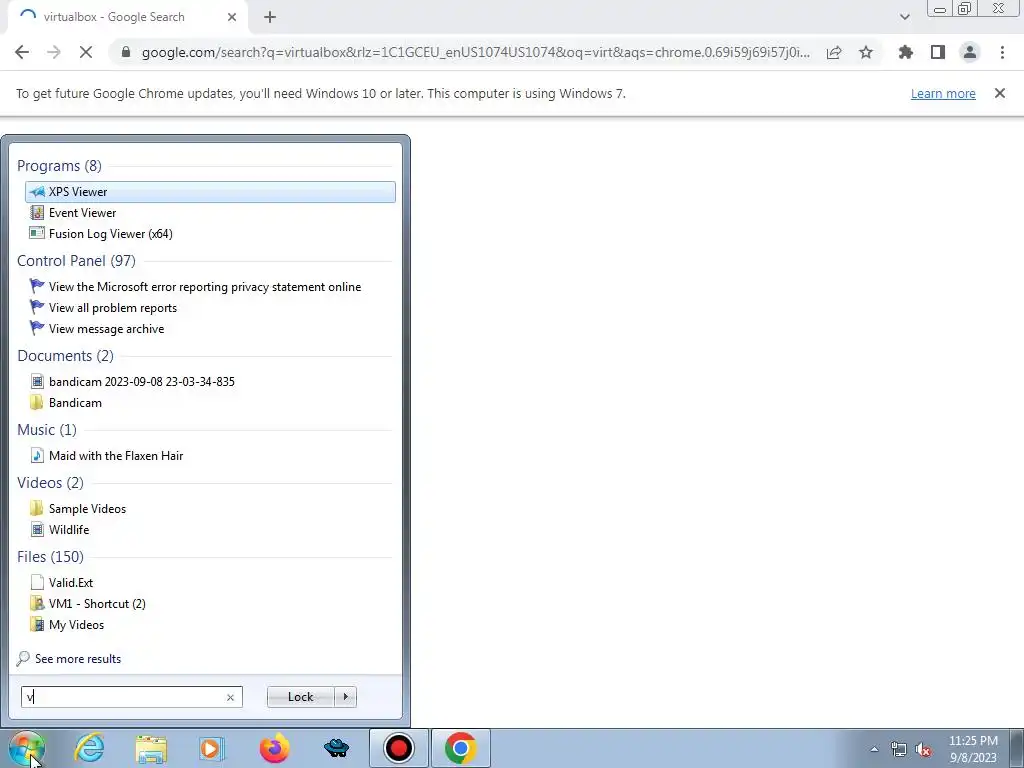The width and height of the screenshot is (1024, 768).
Task: Expand the Control Panel (97) header
Action: click(x=76, y=261)
